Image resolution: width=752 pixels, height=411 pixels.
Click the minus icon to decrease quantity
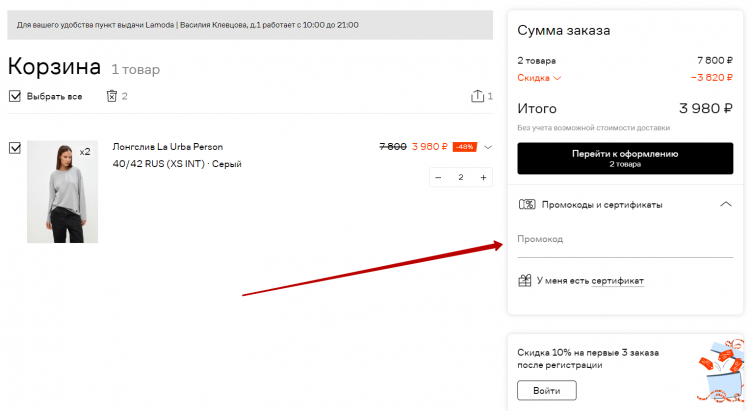pos(438,177)
